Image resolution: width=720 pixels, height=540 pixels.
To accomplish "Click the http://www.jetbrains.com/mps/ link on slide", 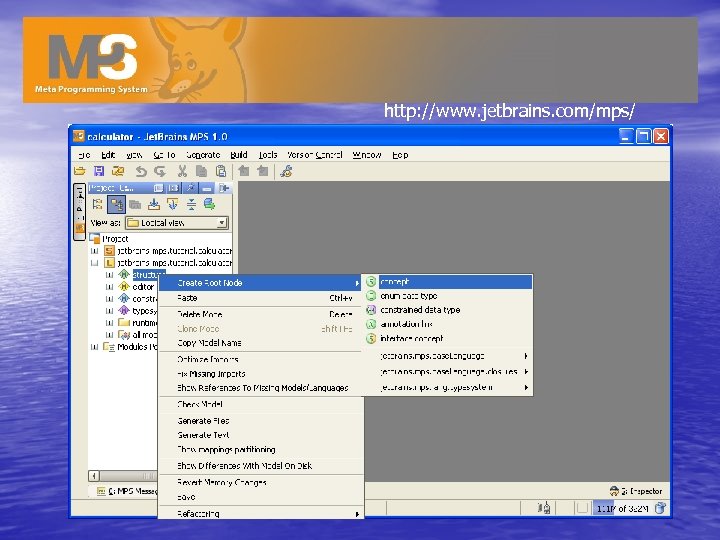I will point(509,111).
